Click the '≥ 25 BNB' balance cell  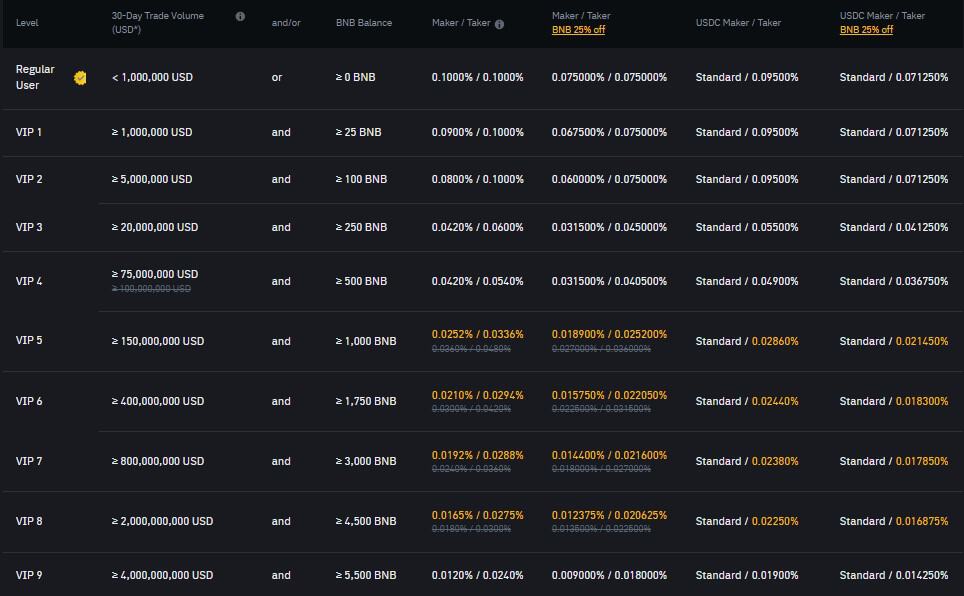pos(358,132)
